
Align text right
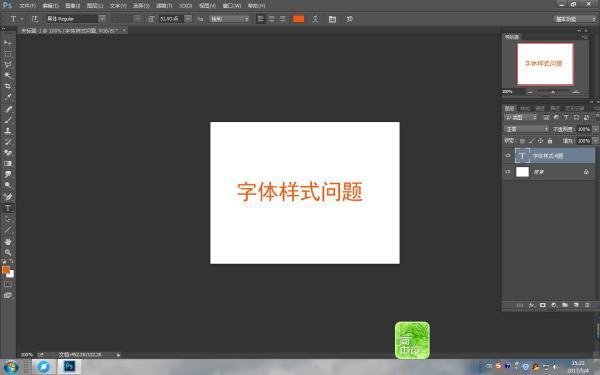click(x=282, y=19)
